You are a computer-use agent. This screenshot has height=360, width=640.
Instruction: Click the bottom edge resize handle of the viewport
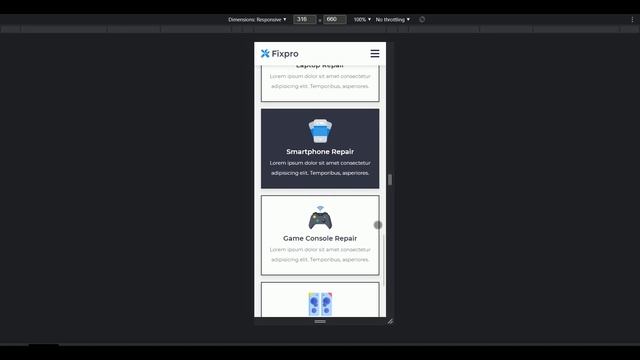320,322
